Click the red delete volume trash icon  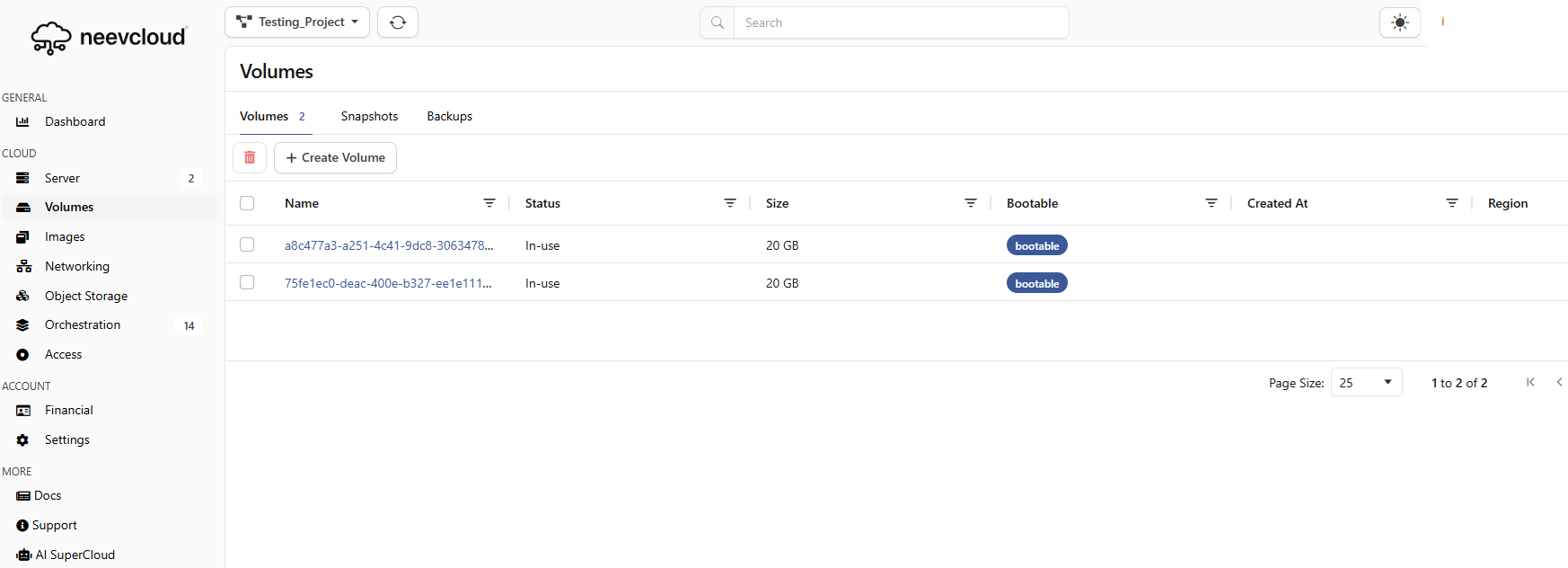pyautogui.click(x=250, y=157)
